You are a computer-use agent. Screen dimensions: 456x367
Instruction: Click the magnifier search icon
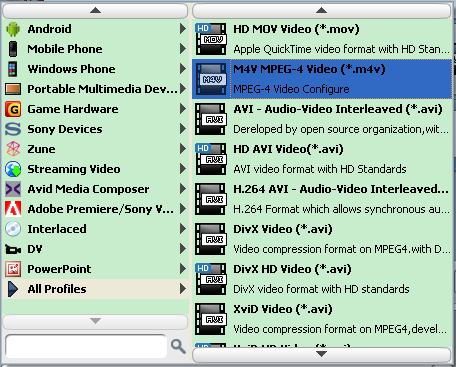(178, 346)
